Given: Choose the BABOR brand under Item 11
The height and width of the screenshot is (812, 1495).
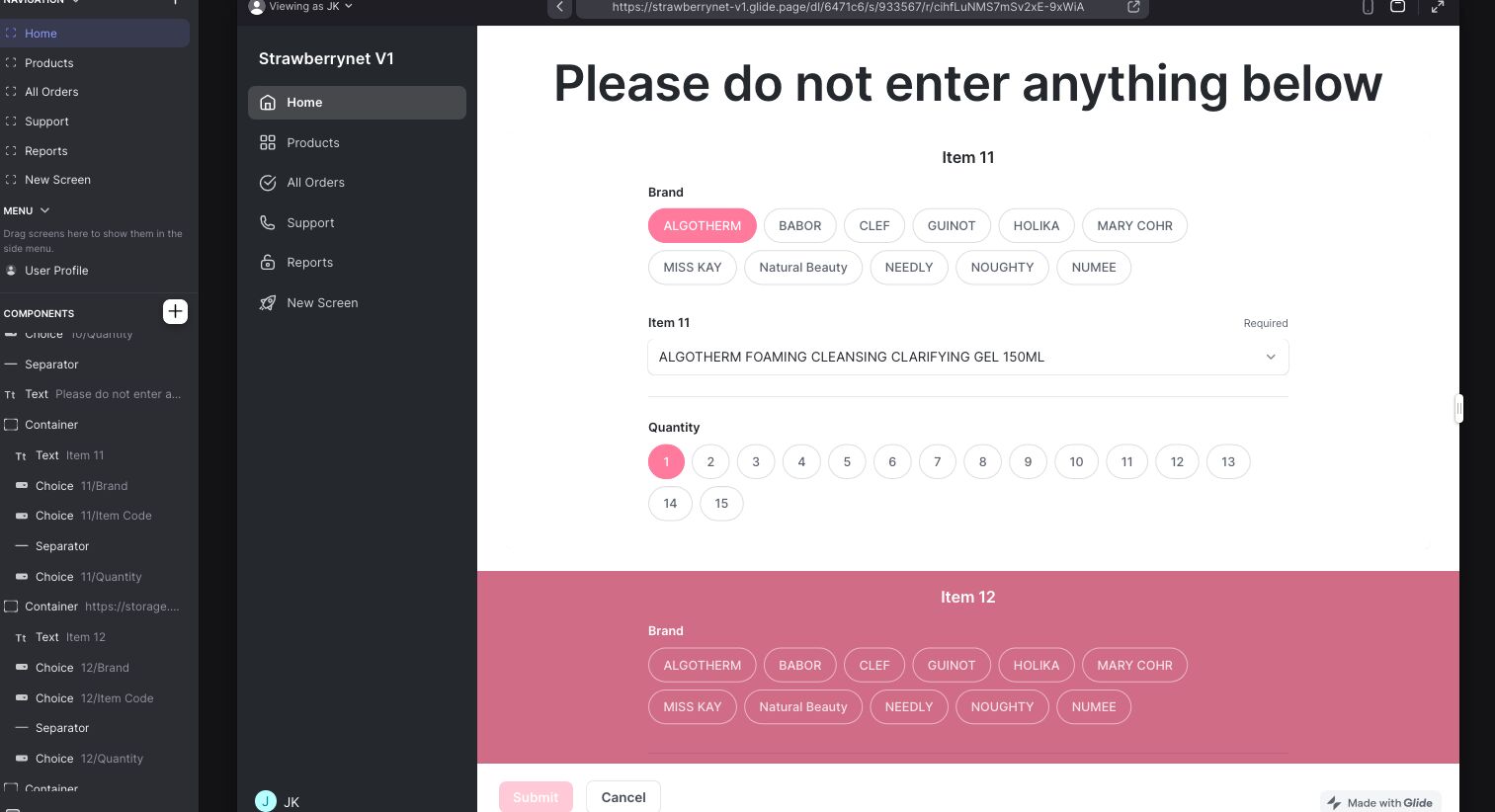Looking at the screenshot, I should point(800,226).
